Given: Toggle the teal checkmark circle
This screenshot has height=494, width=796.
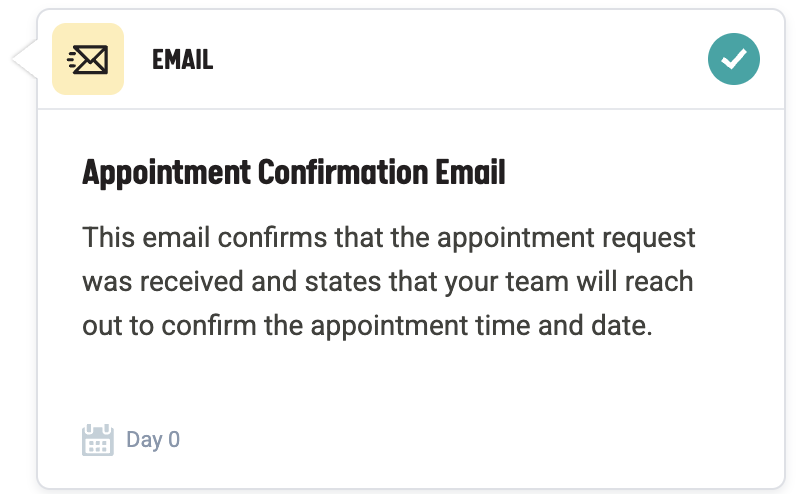Looking at the screenshot, I should coord(734,60).
